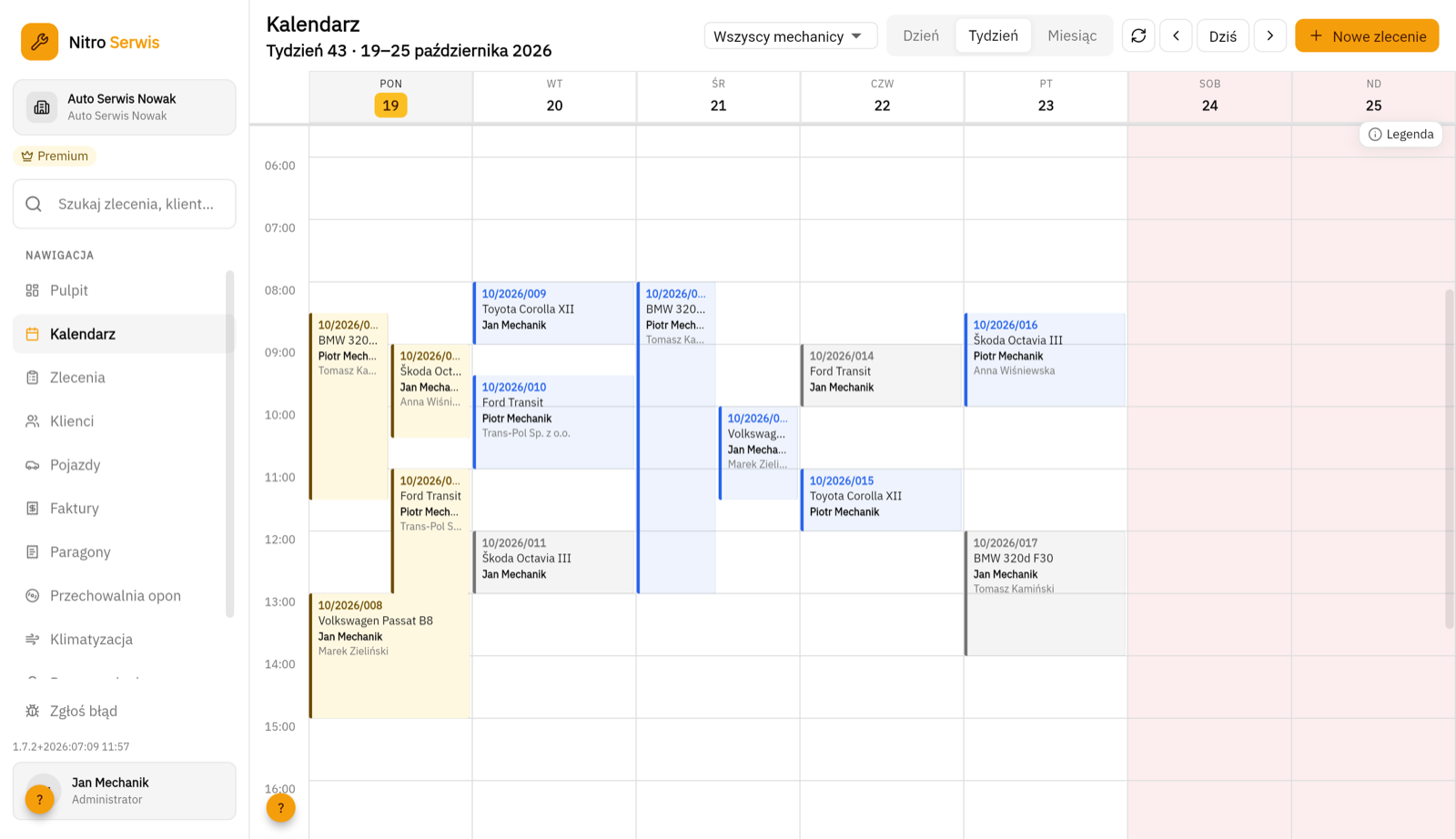
Task: Show the Legenda legend info
Action: click(x=1401, y=135)
